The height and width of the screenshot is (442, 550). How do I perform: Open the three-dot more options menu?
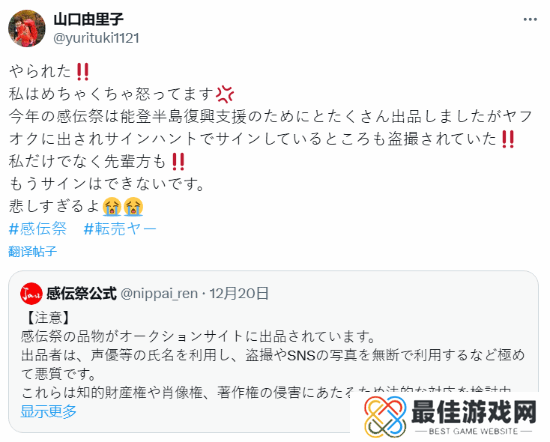(530, 19)
